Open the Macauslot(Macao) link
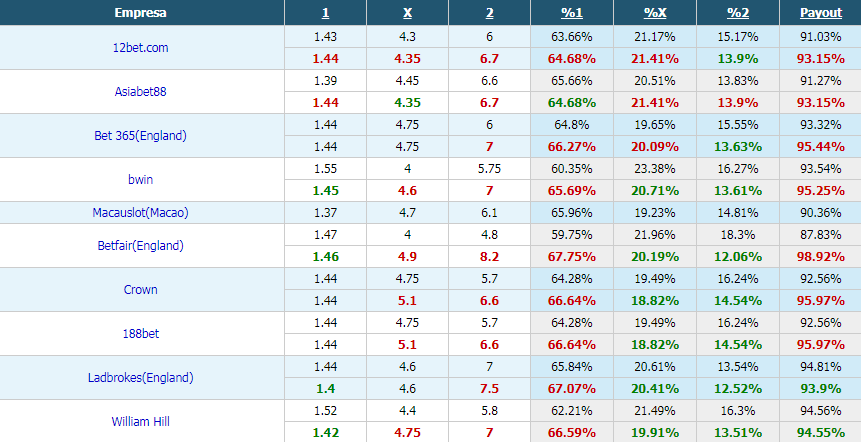 tap(141, 212)
